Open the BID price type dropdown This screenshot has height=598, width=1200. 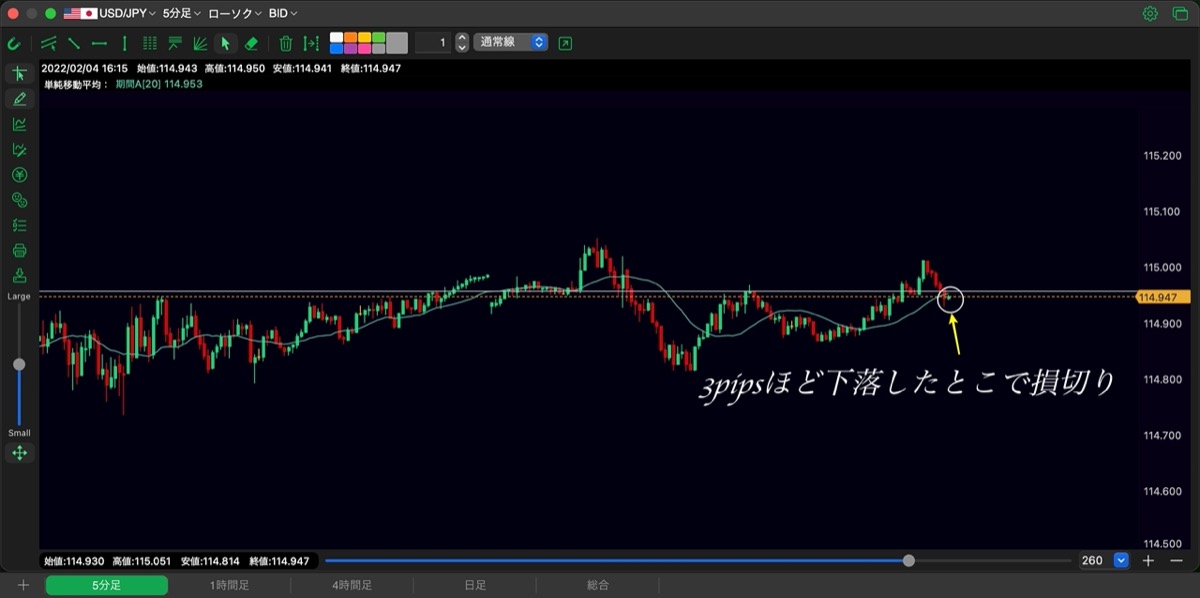284,14
